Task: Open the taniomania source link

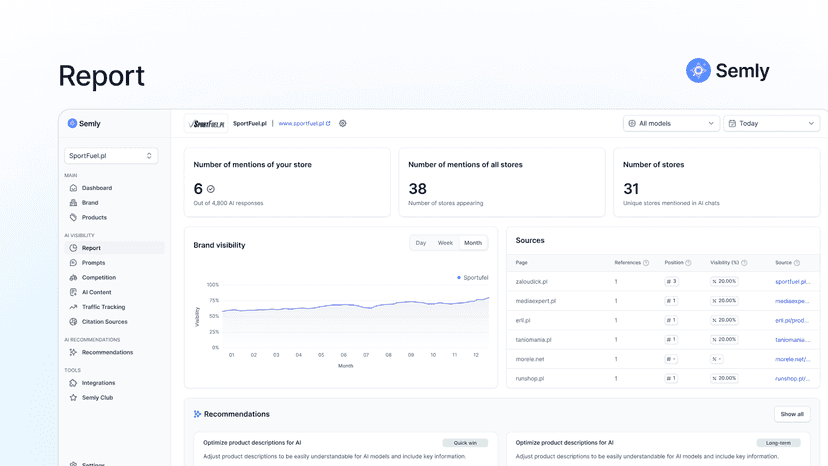Action: pos(792,340)
